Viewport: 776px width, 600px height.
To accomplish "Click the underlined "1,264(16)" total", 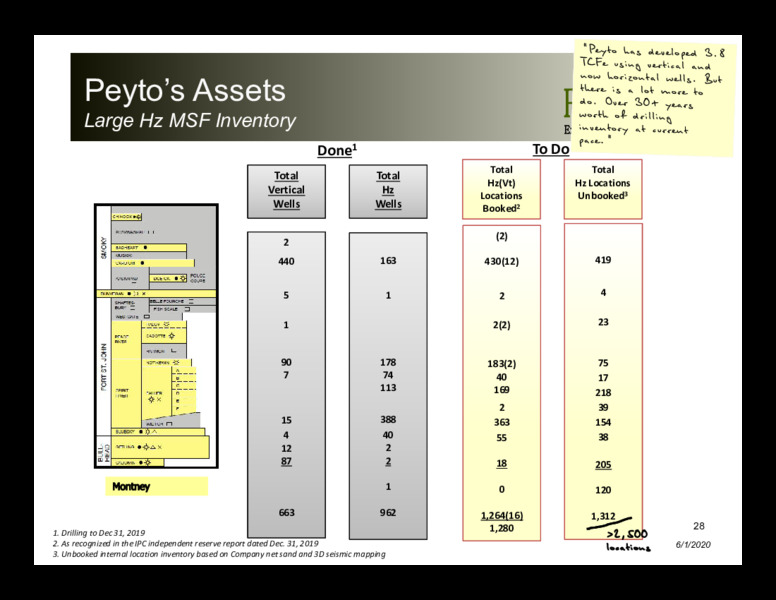I will coord(501,515).
